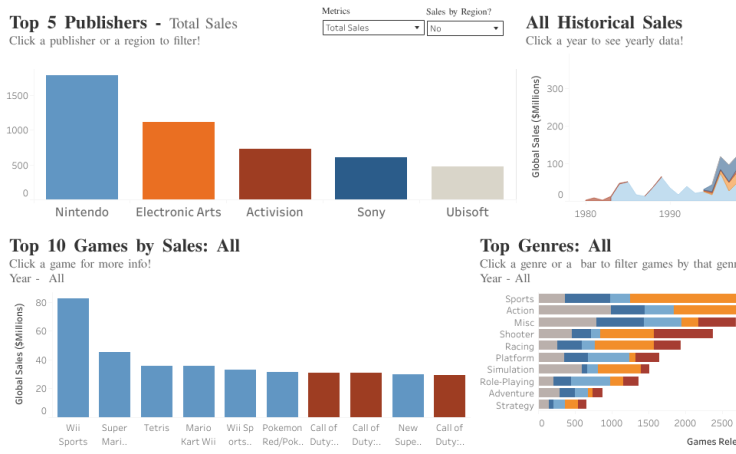Select the Strategy genre bar

click(x=562, y=405)
